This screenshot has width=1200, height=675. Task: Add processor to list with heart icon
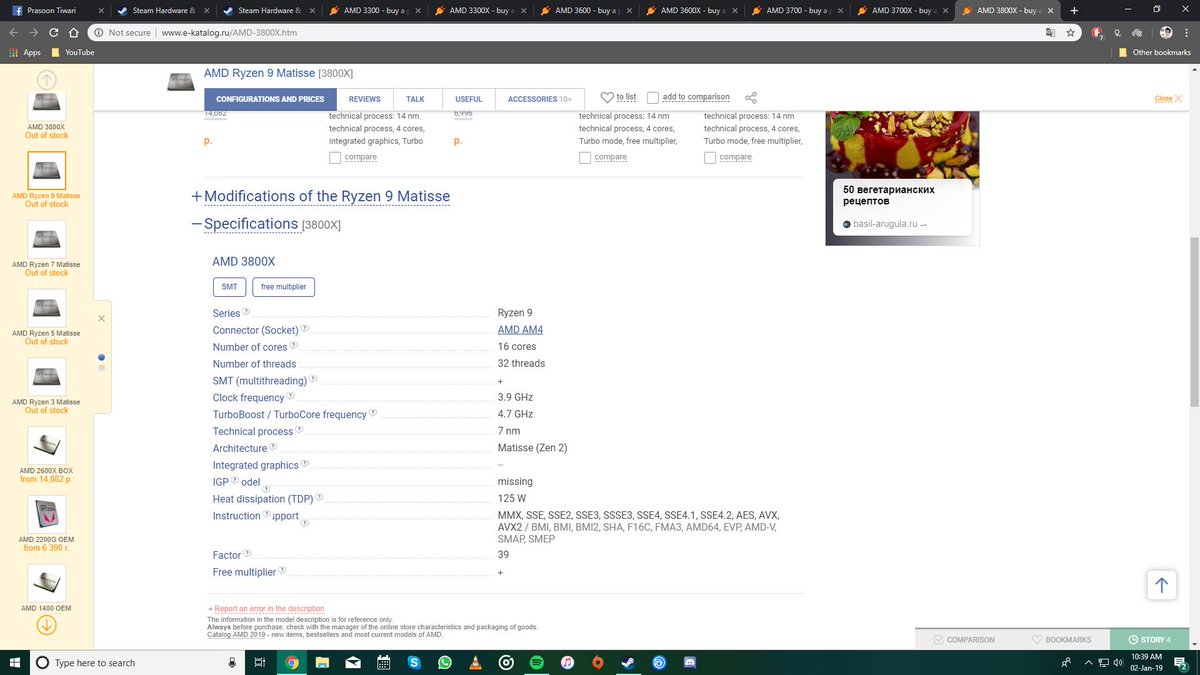pos(618,98)
